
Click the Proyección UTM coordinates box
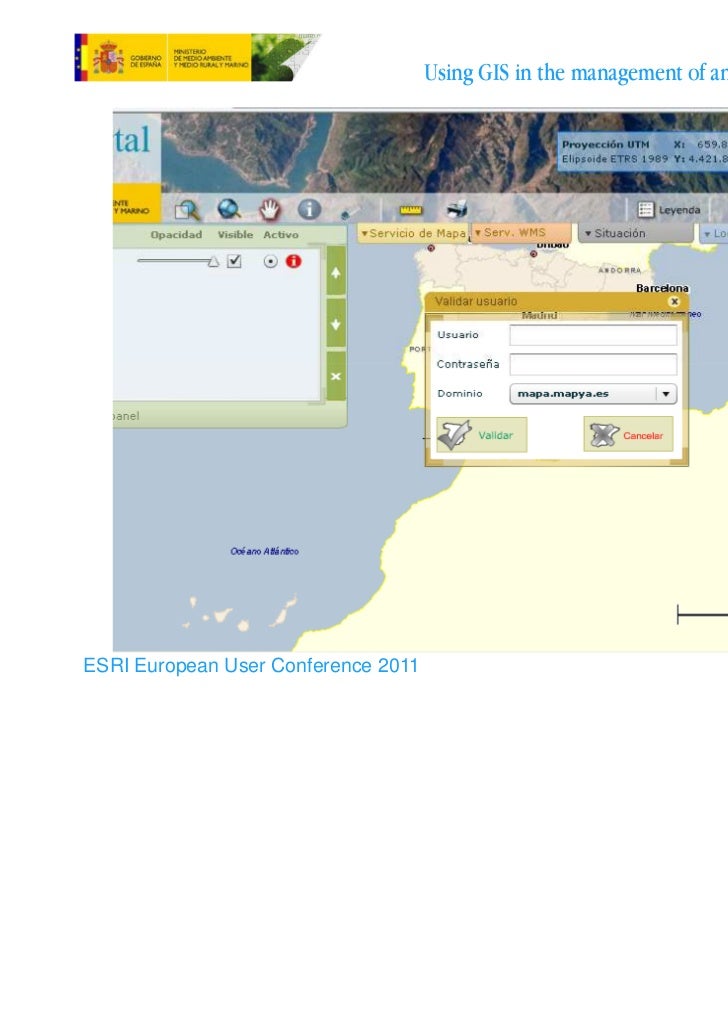[x=643, y=151]
